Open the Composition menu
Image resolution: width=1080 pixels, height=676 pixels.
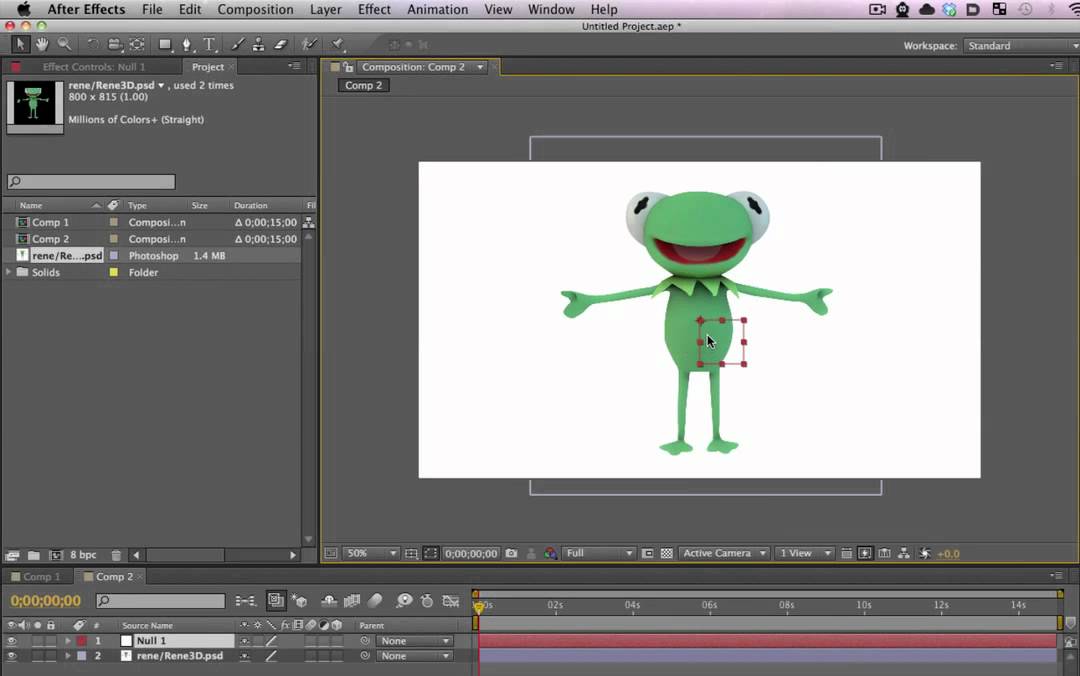point(256,10)
